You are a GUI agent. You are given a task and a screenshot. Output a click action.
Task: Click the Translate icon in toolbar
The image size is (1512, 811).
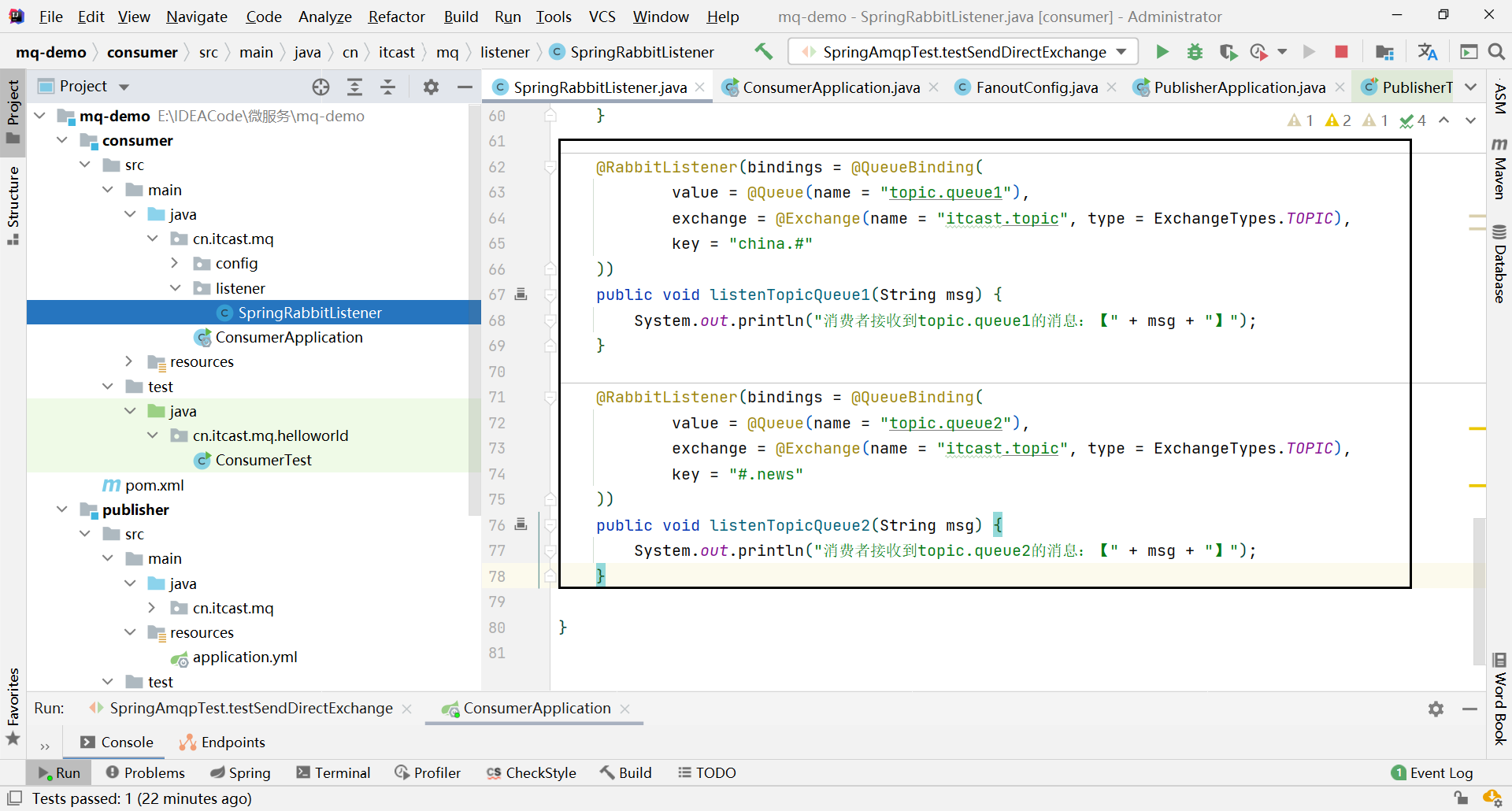1427,52
